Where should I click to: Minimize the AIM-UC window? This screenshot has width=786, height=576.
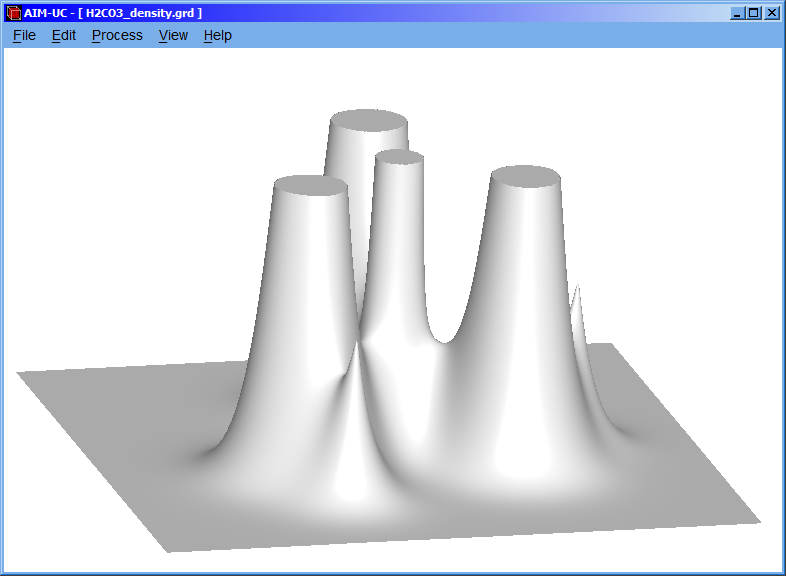point(738,13)
